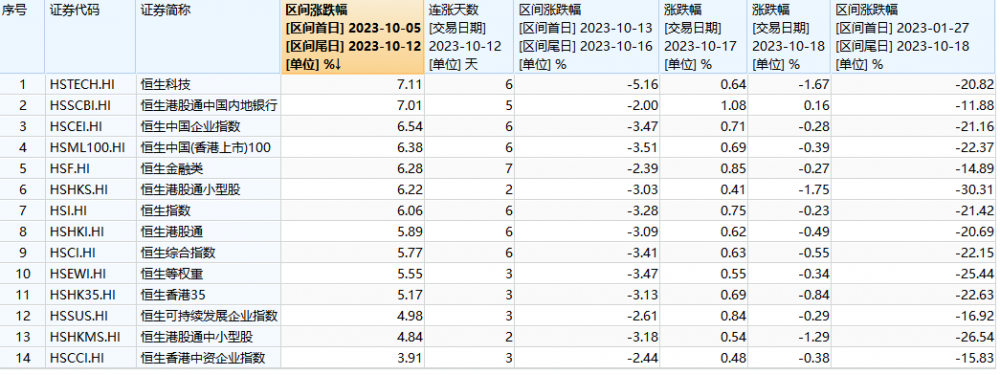The width and height of the screenshot is (1000, 375).
Task: Select the 区间涨跌幅 2023-10-13 column header
Action: click(x=587, y=37)
